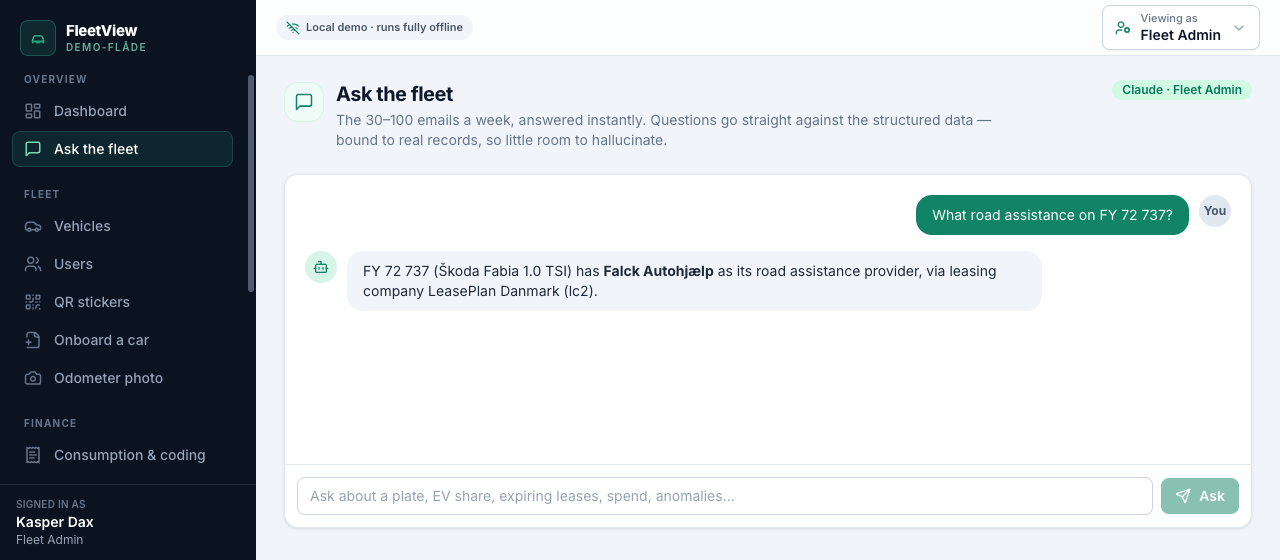Click the Claude · Fleet Admin badge

point(1182,90)
